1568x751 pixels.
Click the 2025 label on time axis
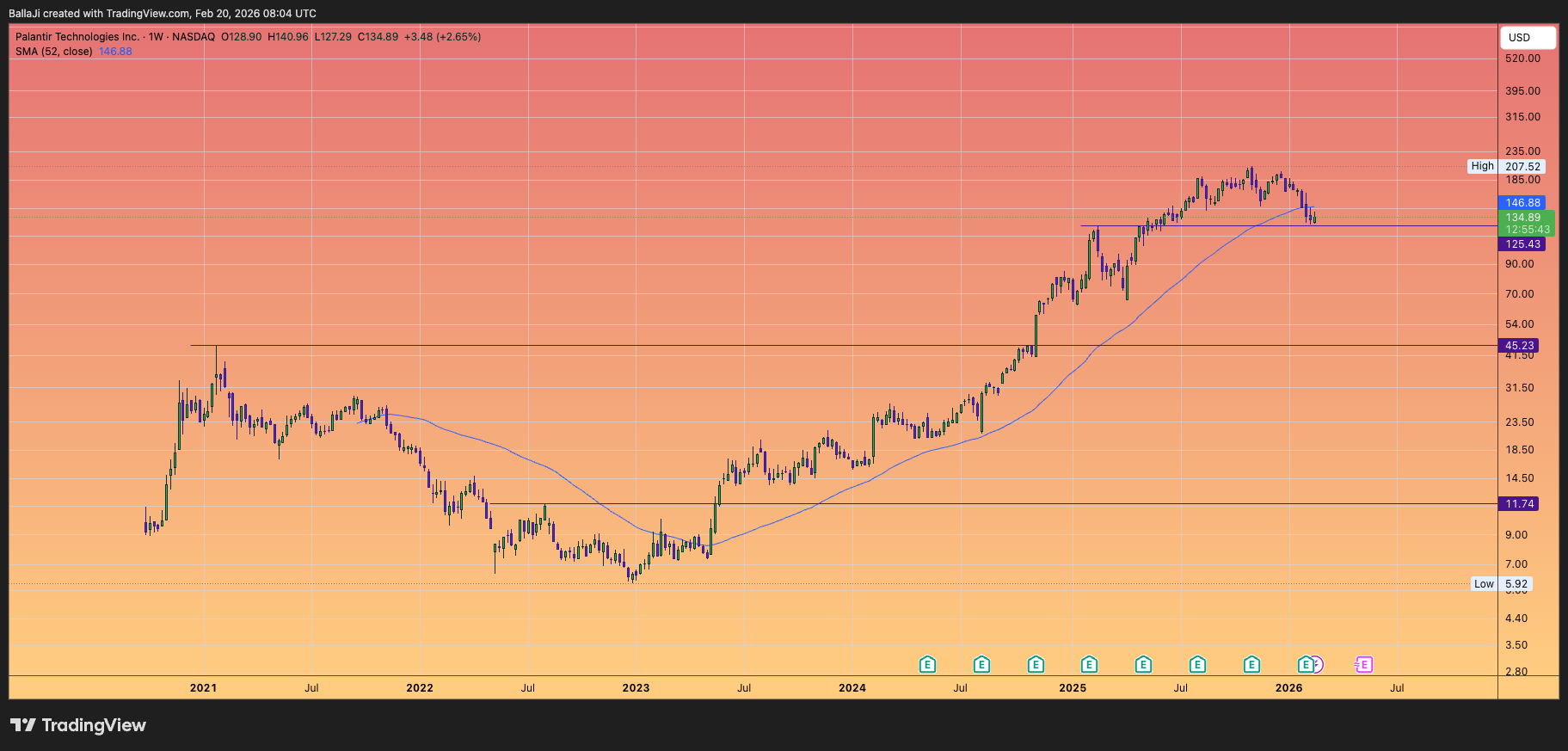click(x=1073, y=688)
